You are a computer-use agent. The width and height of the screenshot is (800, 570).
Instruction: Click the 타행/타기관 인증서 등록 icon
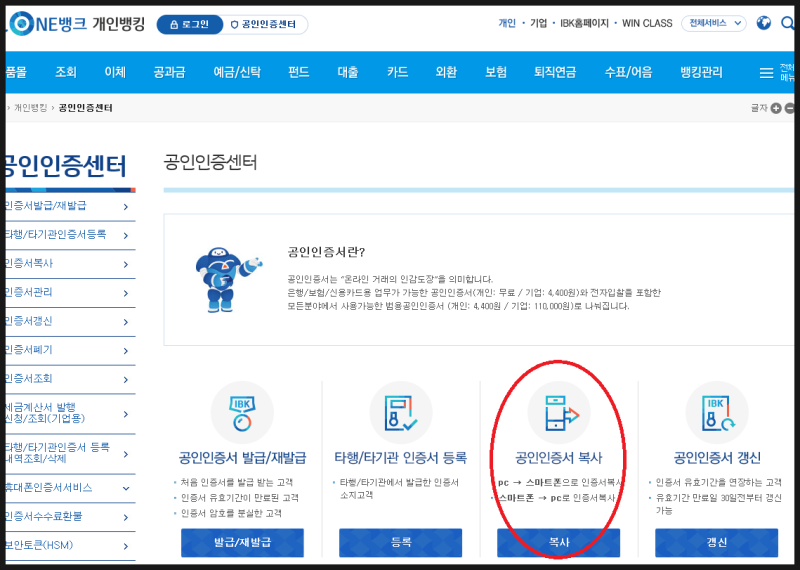pos(401,413)
